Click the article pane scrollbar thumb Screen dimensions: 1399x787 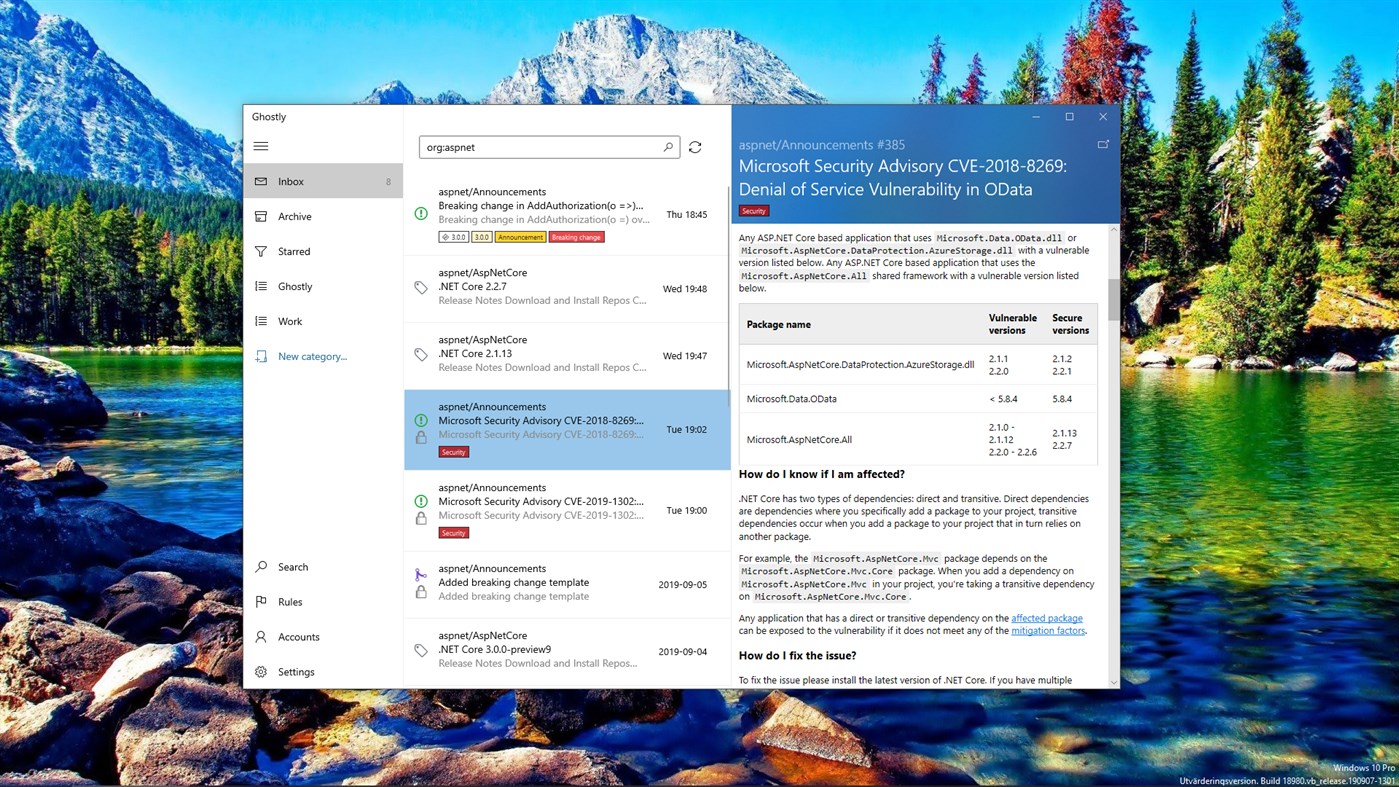point(1114,299)
